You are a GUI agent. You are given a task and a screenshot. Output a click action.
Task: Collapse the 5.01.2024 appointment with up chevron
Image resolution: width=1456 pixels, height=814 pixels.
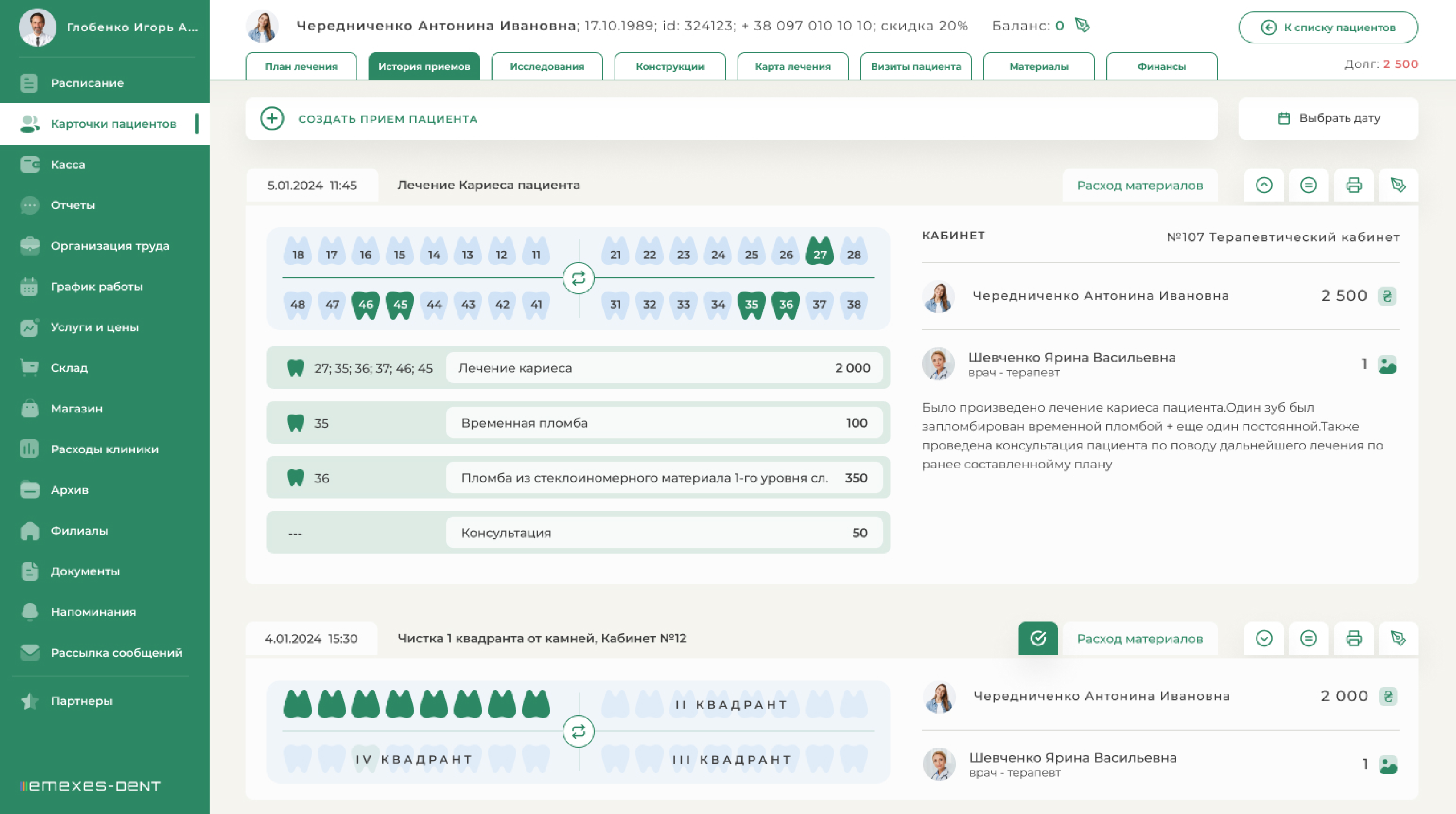(1264, 185)
